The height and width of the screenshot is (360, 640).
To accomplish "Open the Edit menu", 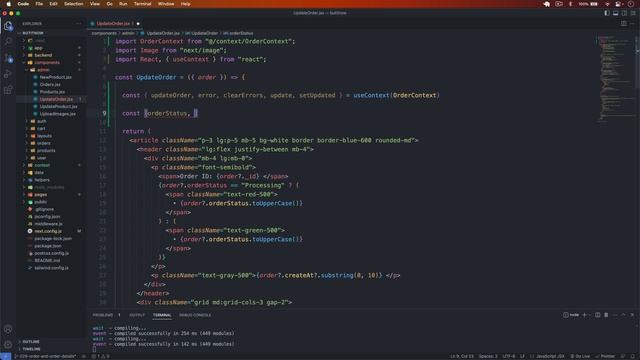I will 53,4.
